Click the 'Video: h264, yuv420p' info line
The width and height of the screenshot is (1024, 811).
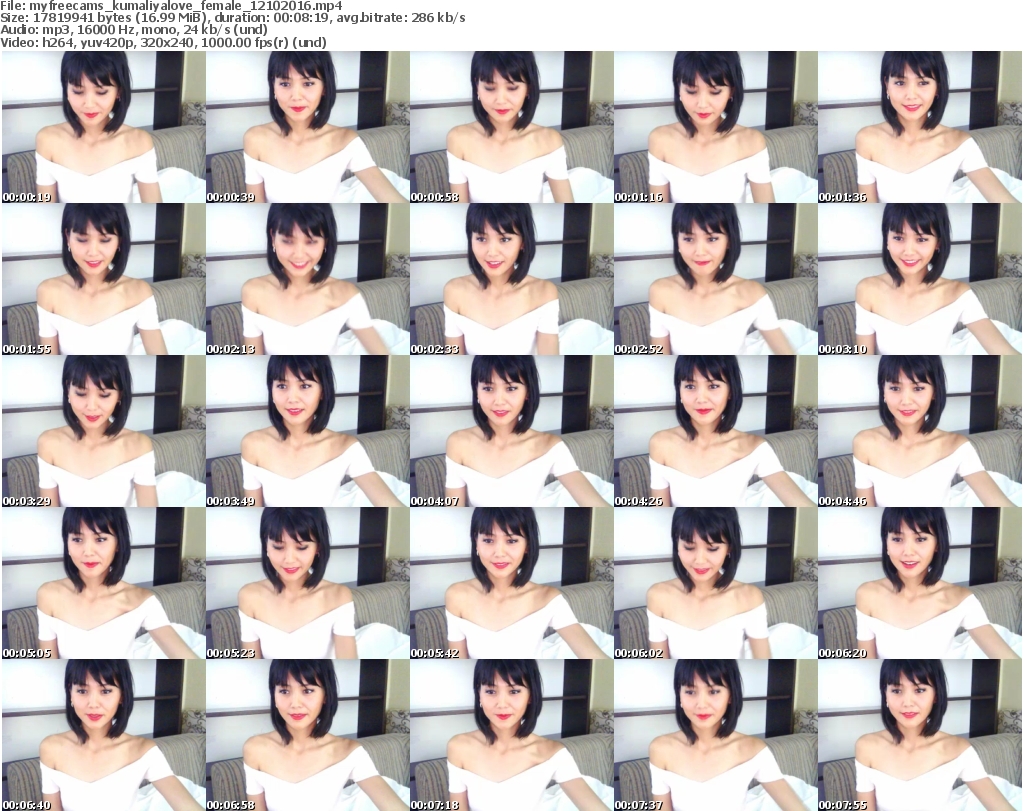[x=163, y=42]
